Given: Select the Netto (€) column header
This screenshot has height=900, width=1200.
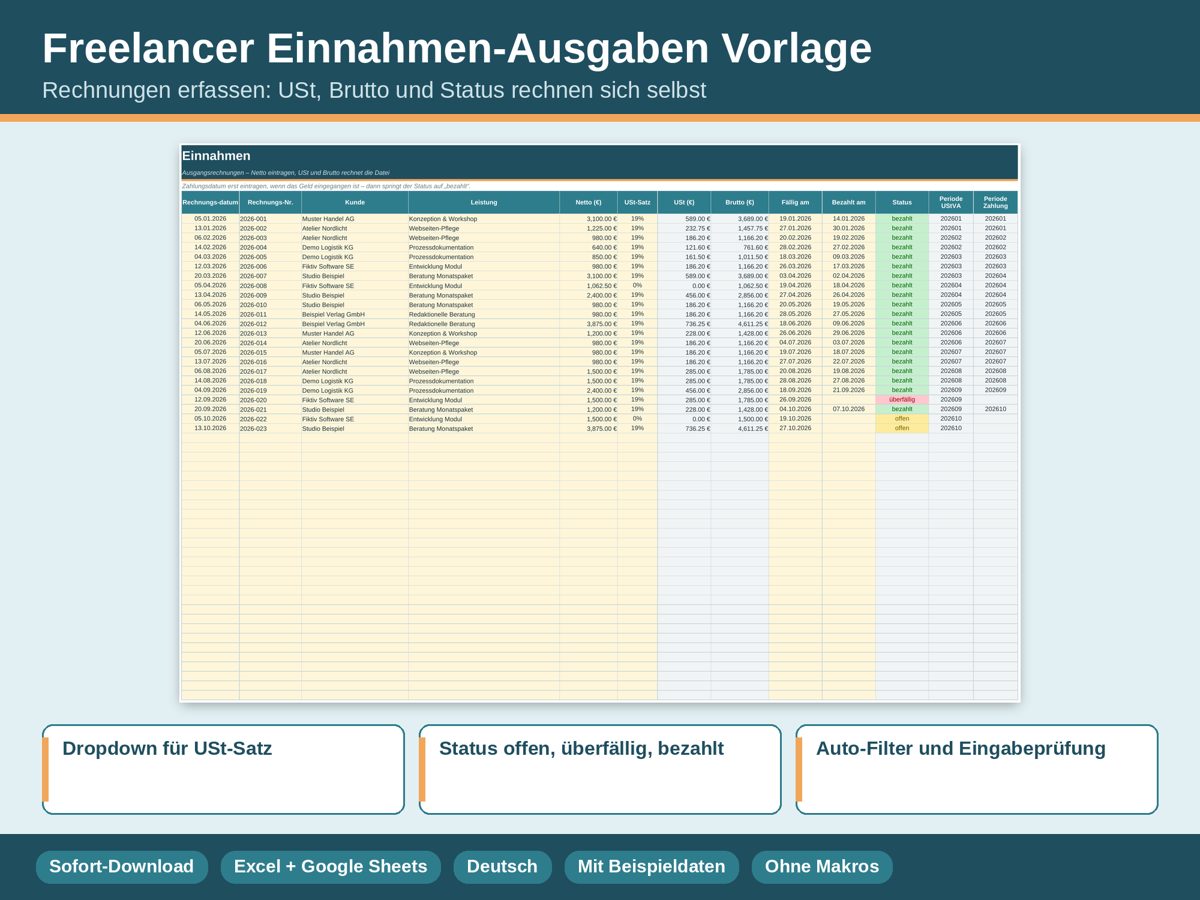Looking at the screenshot, I should tap(589, 202).
